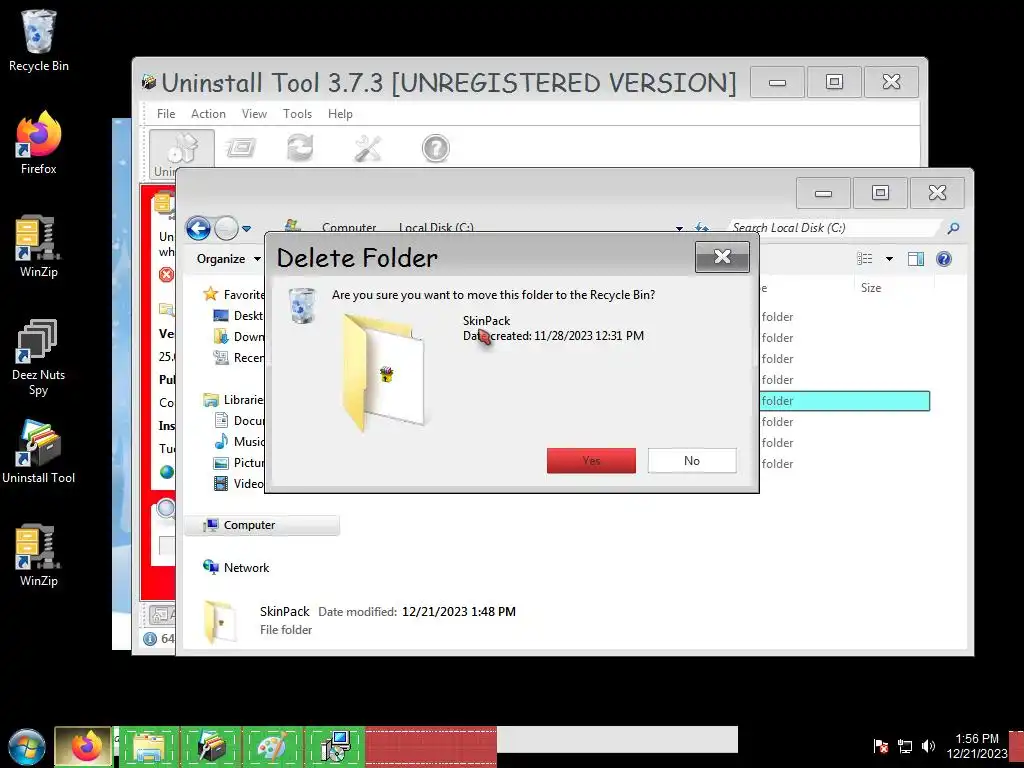Select Music library in navigation pane
The height and width of the screenshot is (768, 1024).
pos(239,441)
